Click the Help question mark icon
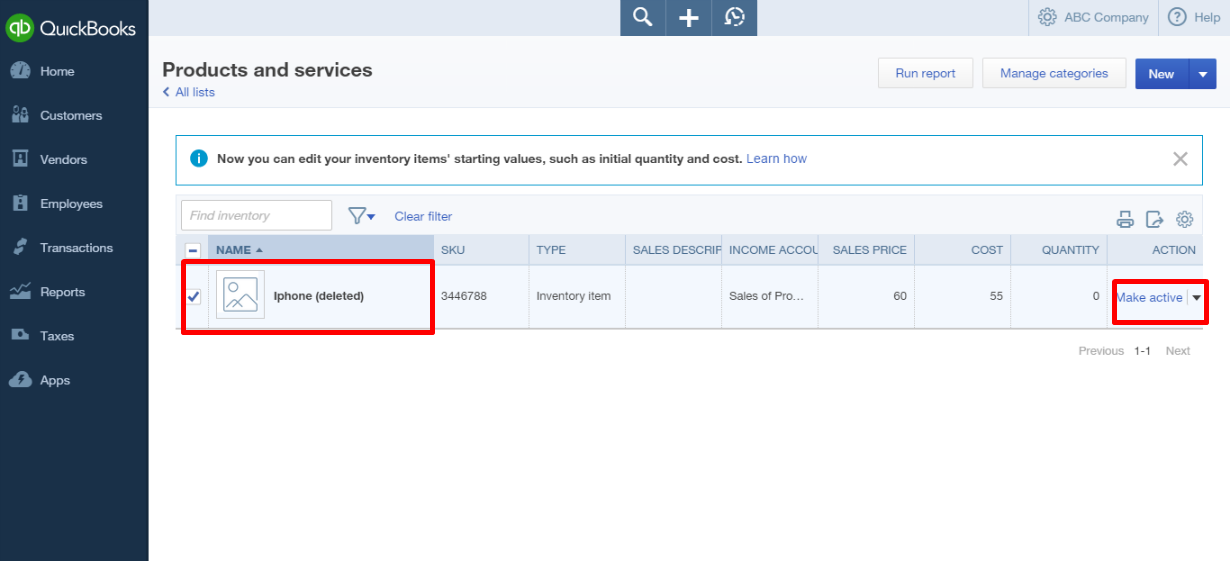The height and width of the screenshot is (561, 1230). [x=1177, y=17]
